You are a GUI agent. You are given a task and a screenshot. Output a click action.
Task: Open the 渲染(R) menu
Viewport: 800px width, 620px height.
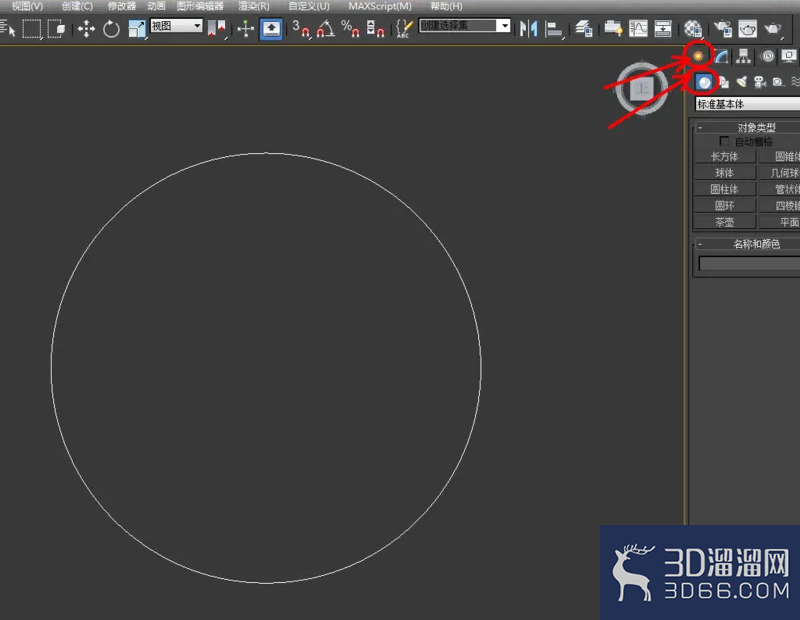pos(254,6)
